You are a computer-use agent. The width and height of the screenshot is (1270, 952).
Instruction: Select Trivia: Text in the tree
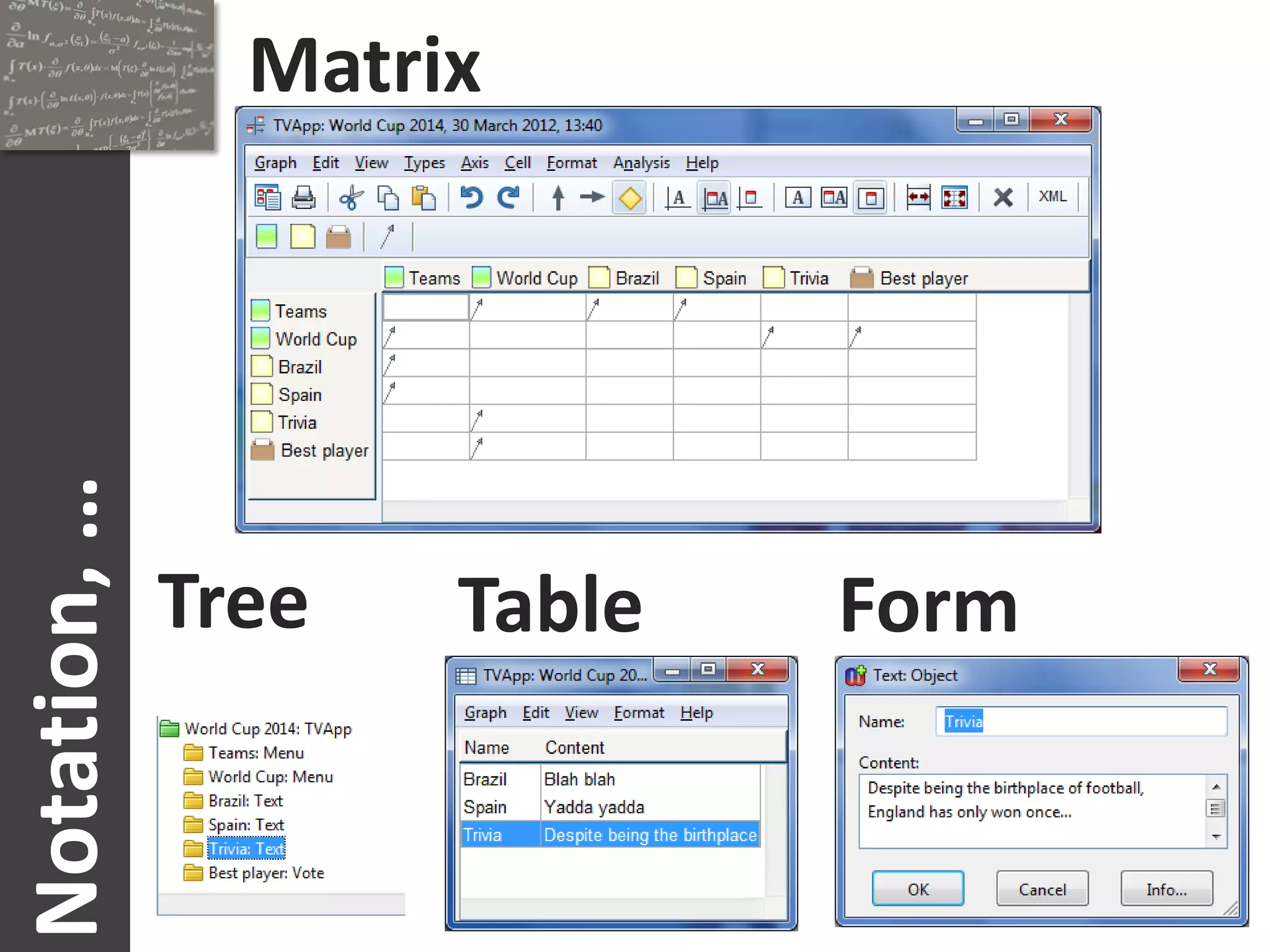click(x=234, y=849)
